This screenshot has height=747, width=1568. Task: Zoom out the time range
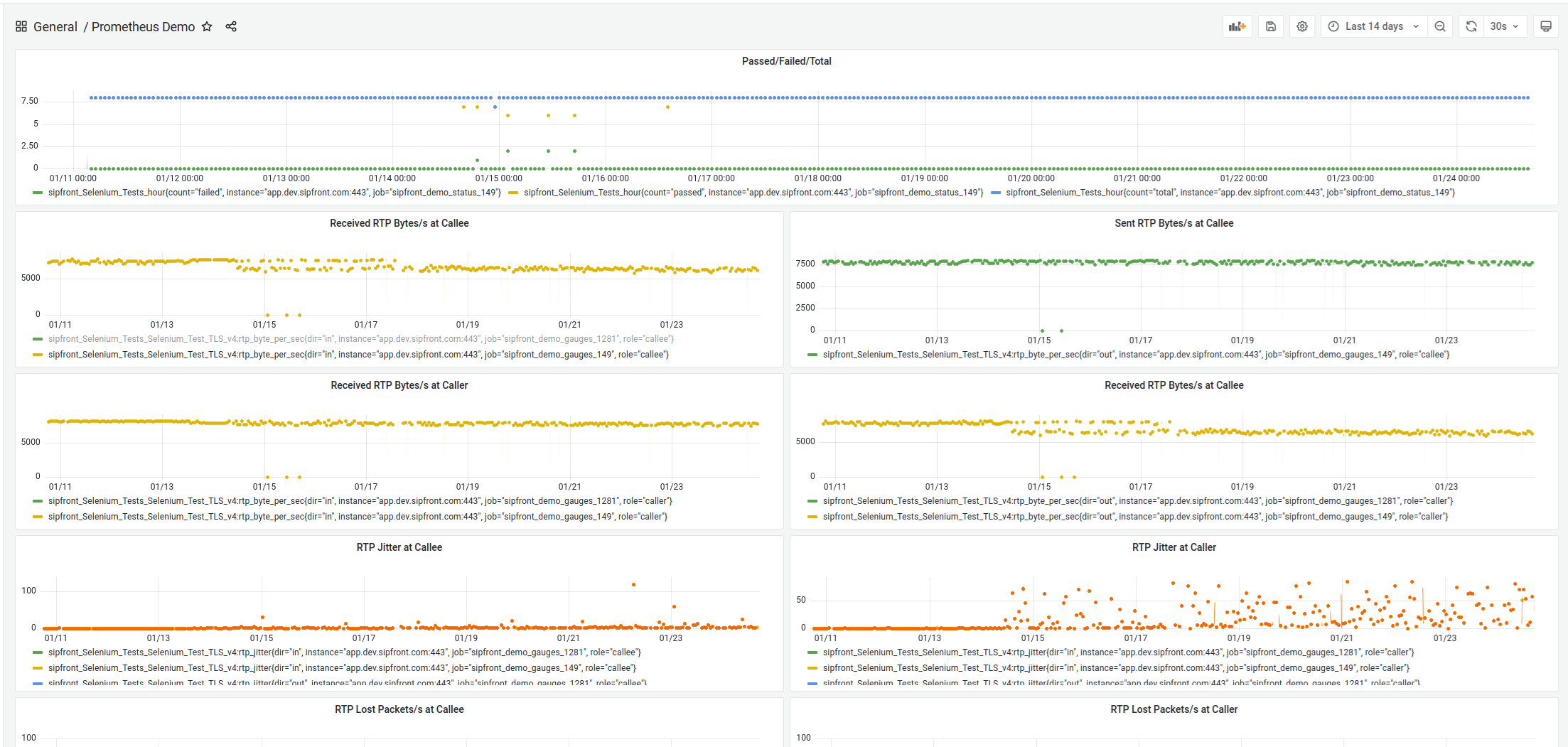[x=1440, y=26]
